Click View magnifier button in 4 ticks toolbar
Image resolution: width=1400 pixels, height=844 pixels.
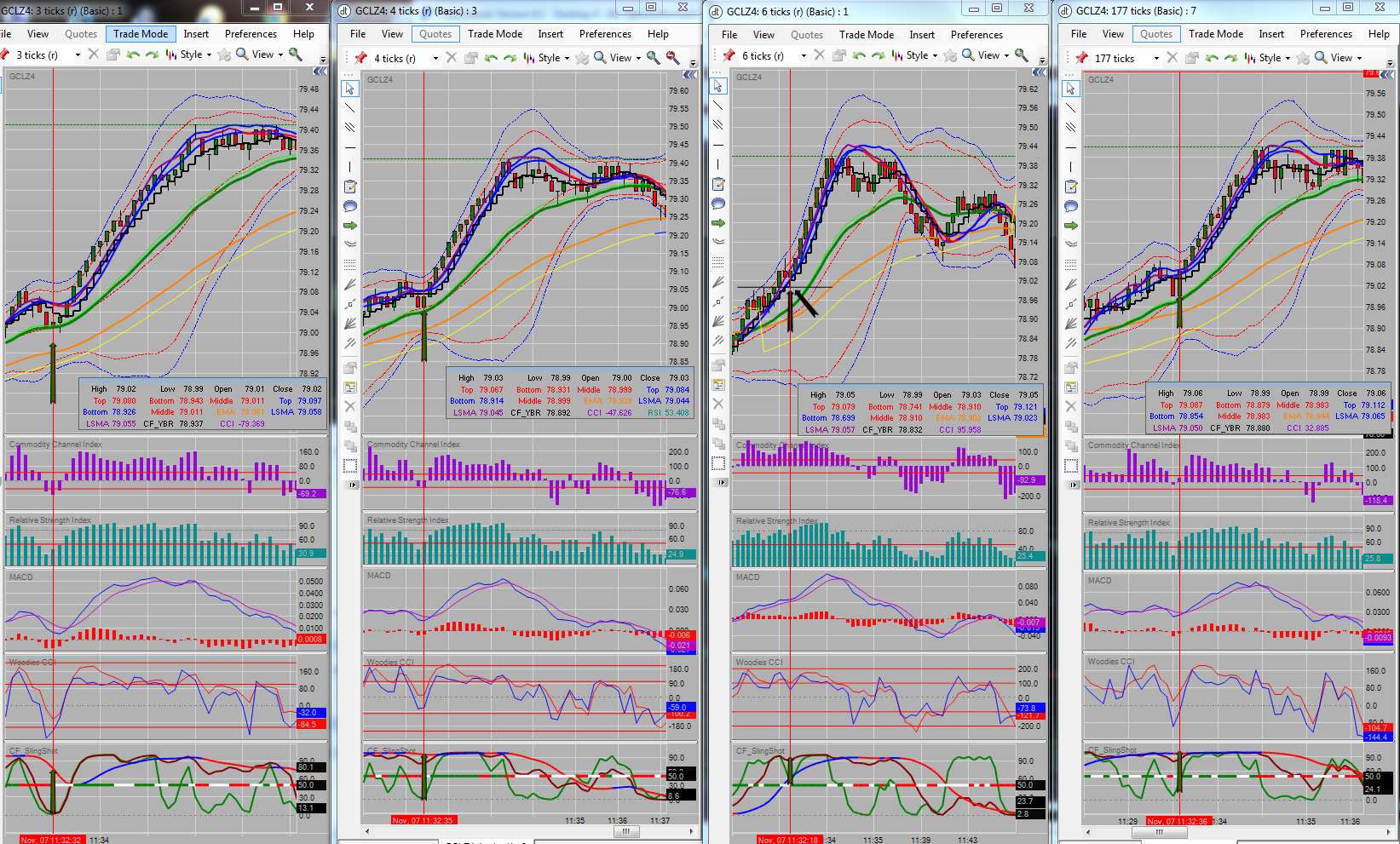613,58
